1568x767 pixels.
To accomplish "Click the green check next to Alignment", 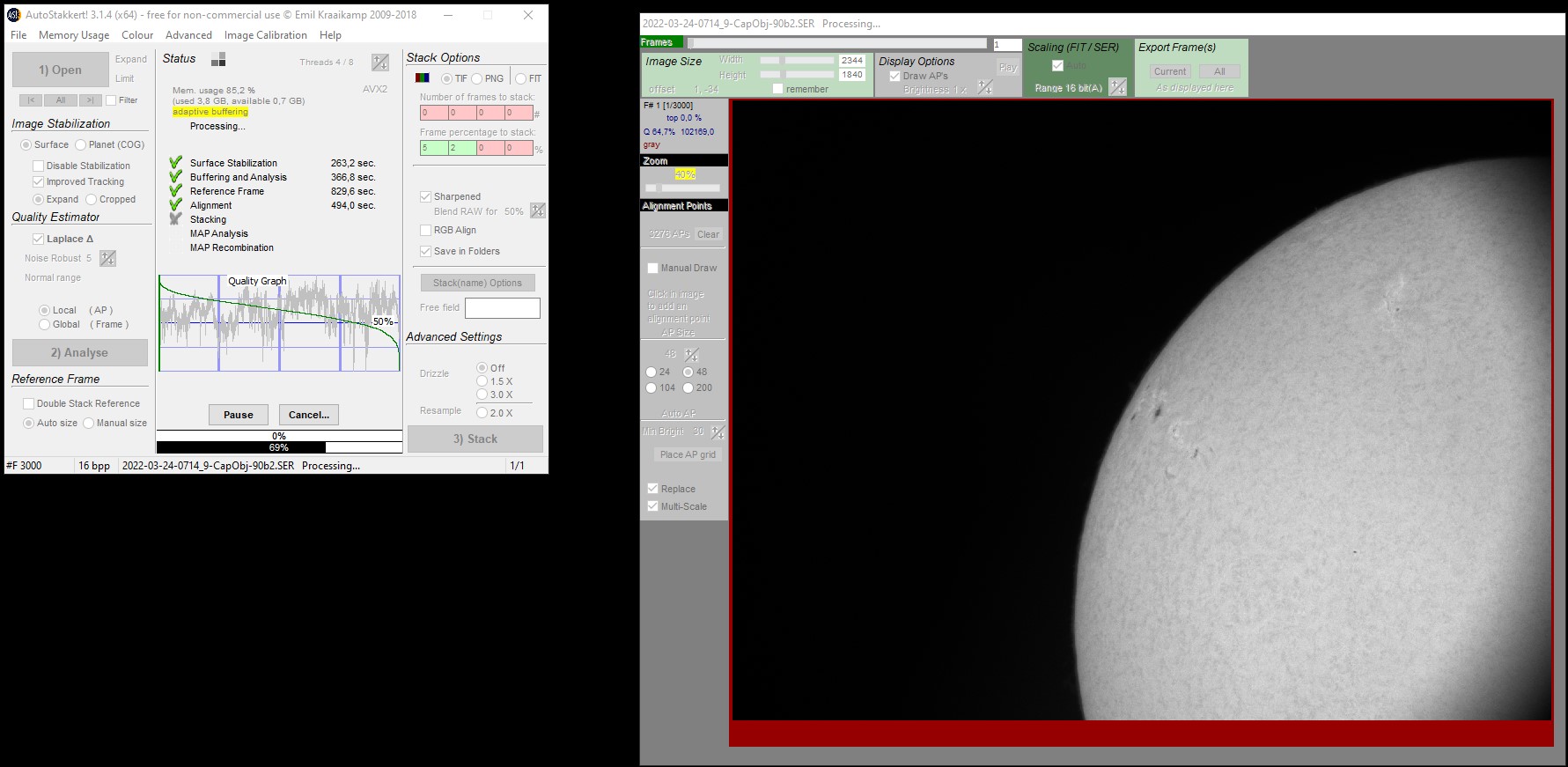I will click(x=175, y=204).
